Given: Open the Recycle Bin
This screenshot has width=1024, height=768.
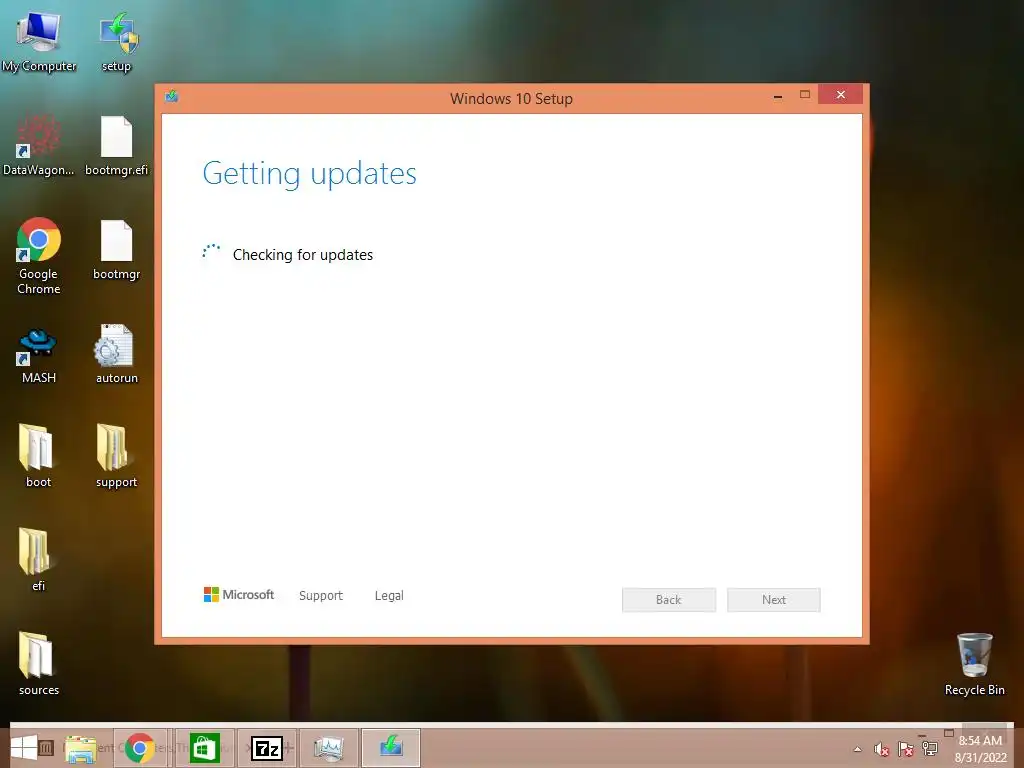Looking at the screenshot, I should tap(974, 664).
